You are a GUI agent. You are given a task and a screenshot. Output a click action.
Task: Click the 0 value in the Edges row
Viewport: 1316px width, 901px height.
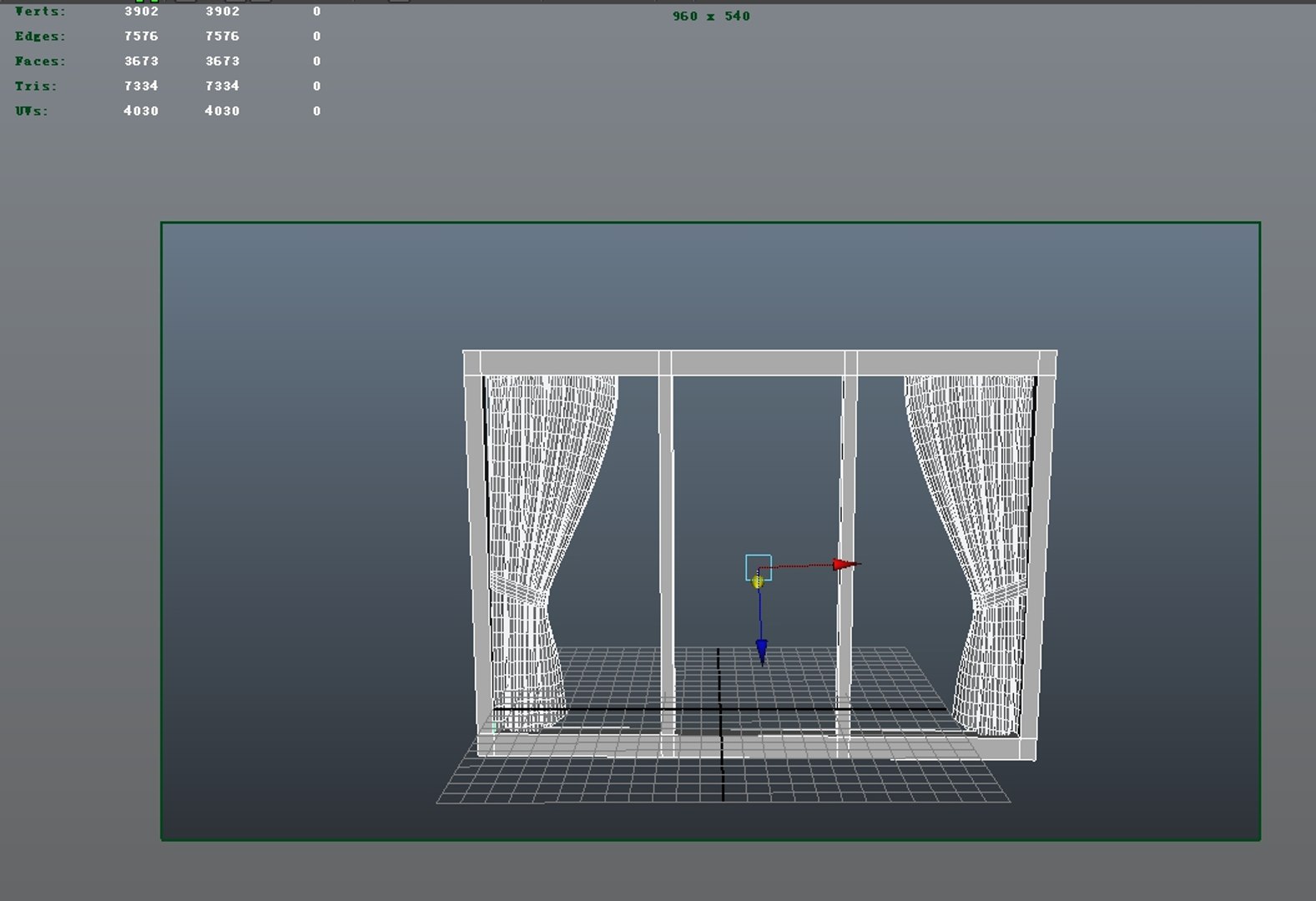(x=316, y=36)
